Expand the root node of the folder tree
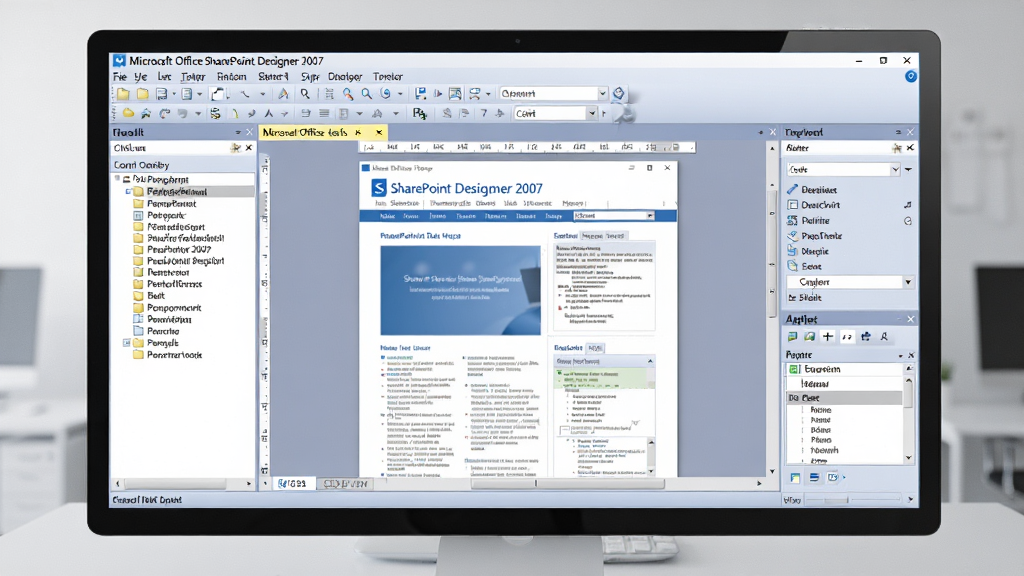This screenshot has width=1024, height=576. point(118,178)
